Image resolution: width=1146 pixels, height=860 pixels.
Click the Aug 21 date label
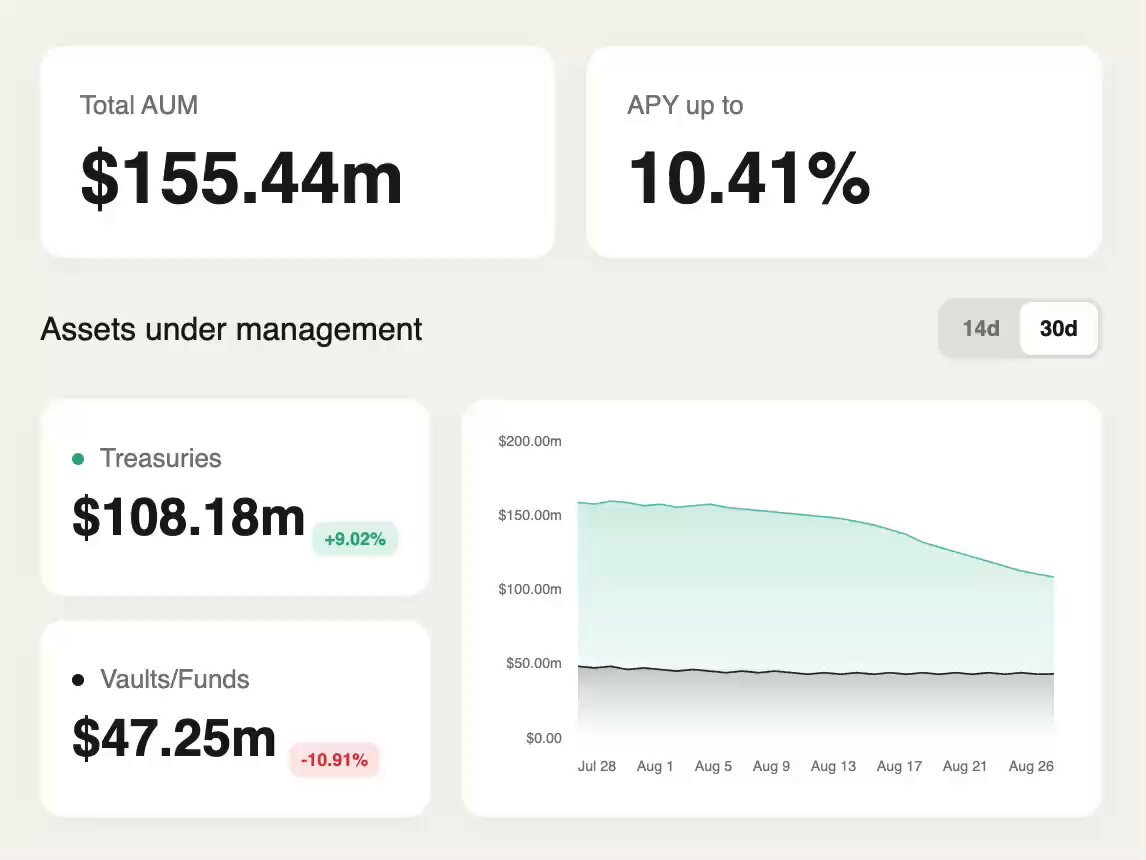point(965,766)
